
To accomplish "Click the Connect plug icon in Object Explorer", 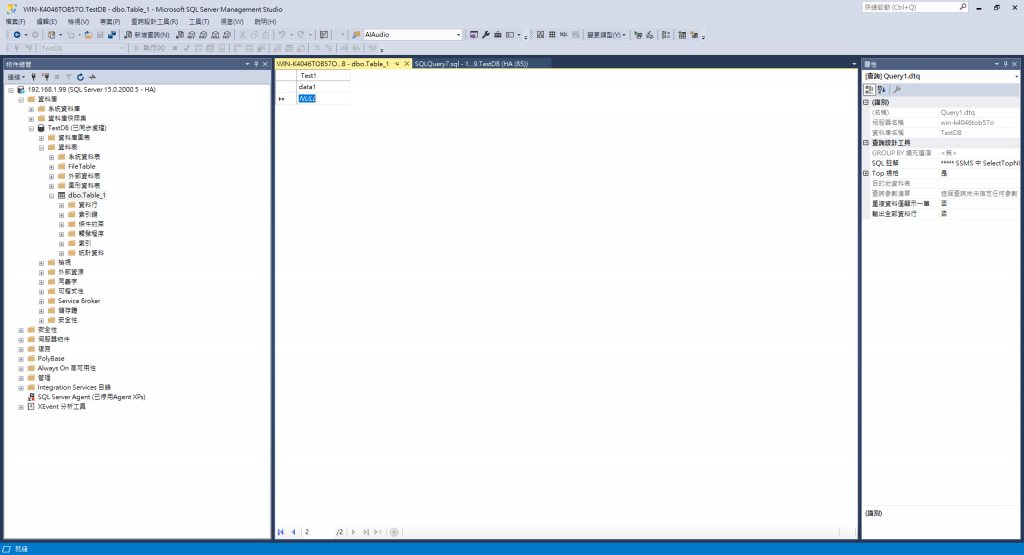I will pyautogui.click(x=33, y=77).
